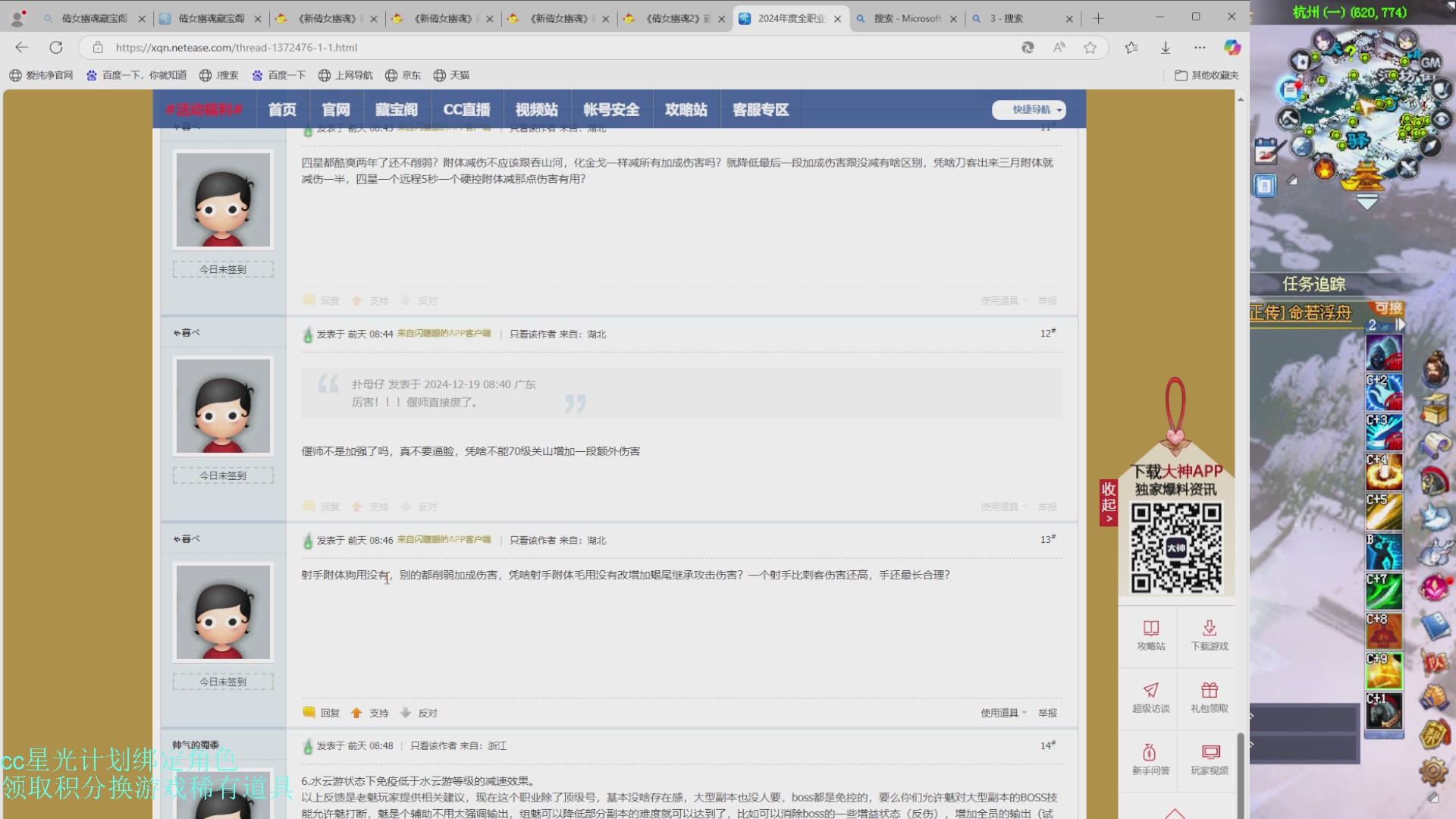The height and width of the screenshot is (819, 1456).
Task: Open browser downloads icon
Action: coord(1166,47)
